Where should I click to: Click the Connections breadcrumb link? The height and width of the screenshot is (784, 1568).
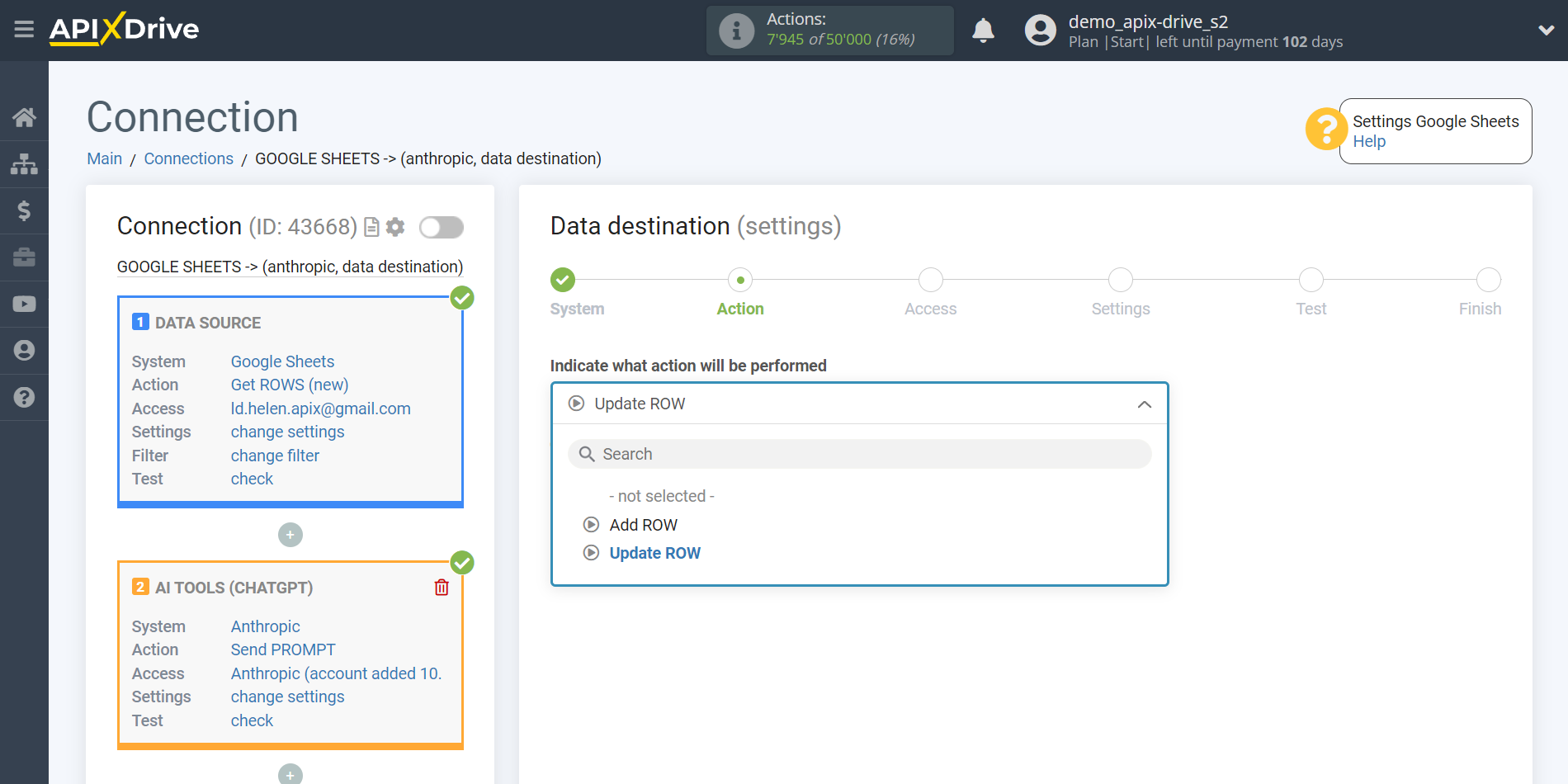tap(188, 158)
